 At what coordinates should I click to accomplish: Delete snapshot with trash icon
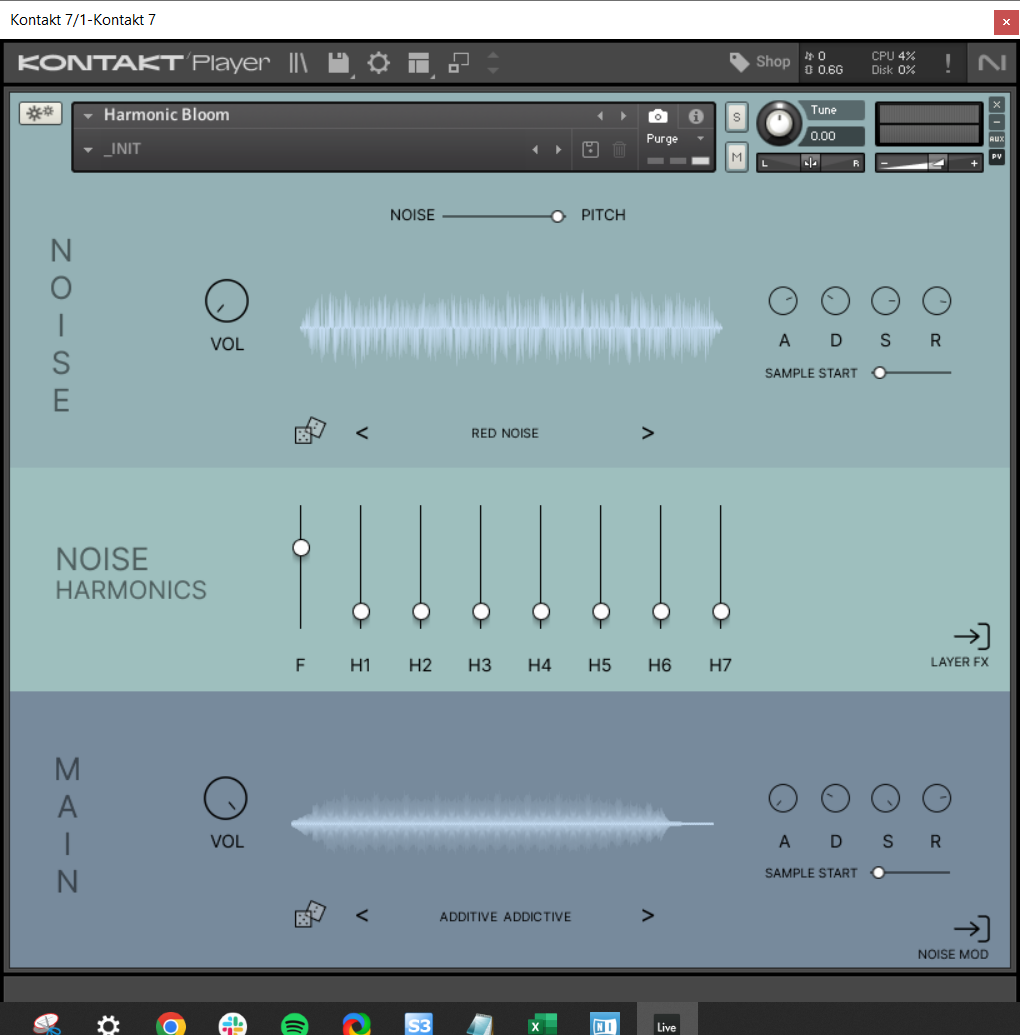coord(619,150)
